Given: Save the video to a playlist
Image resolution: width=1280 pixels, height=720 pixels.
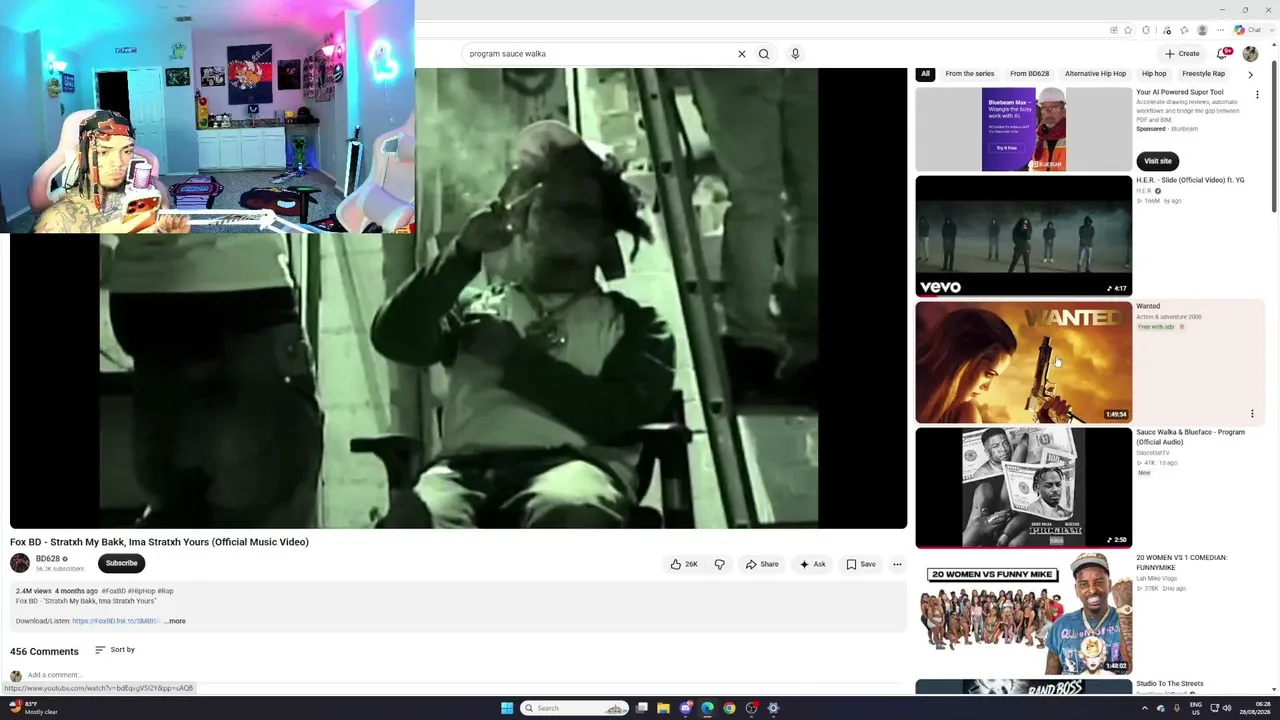Looking at the screenshot, I should pyautogui.click(x=861, y=564).
